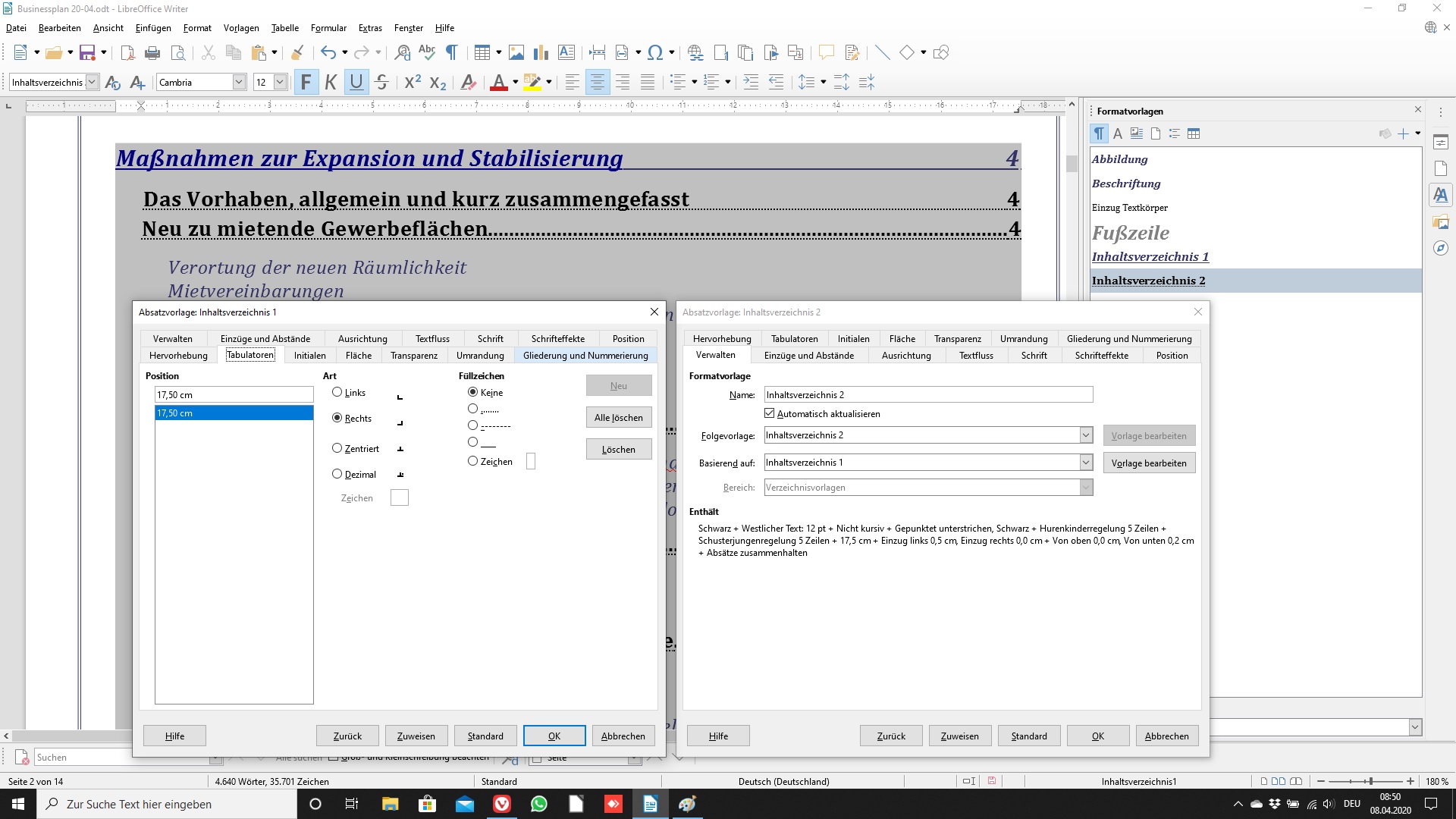1456x819 pixels.
Task: Click the Bold F button
Action: pos(306,82)
